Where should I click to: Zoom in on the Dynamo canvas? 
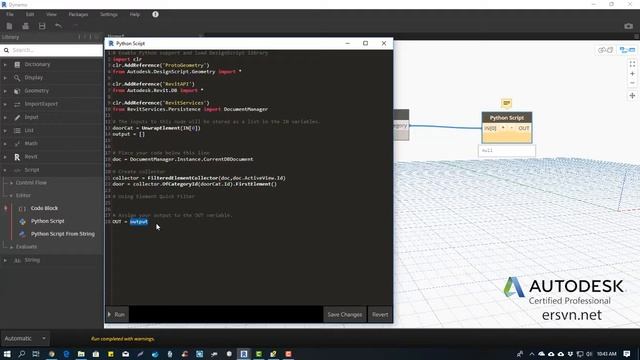click(632, 74)
